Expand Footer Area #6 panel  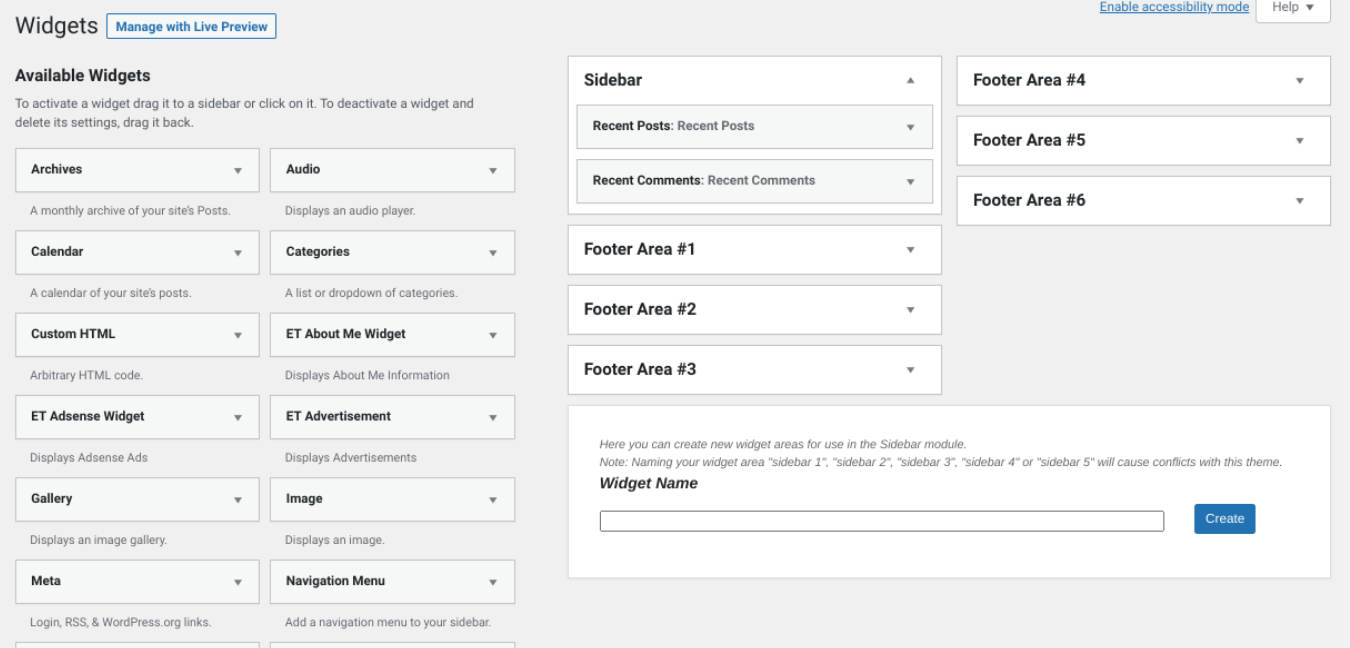(1299, 201)
